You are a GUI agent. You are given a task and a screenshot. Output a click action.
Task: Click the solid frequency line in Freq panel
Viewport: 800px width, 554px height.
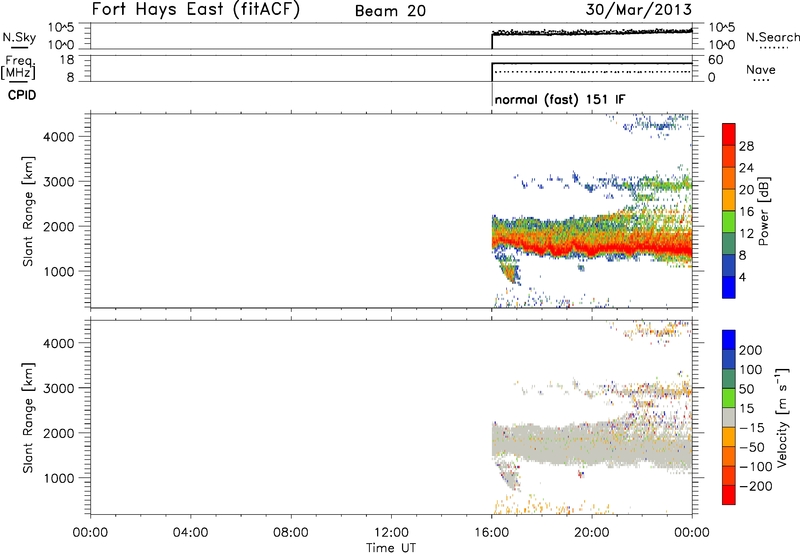click(592, 63)
